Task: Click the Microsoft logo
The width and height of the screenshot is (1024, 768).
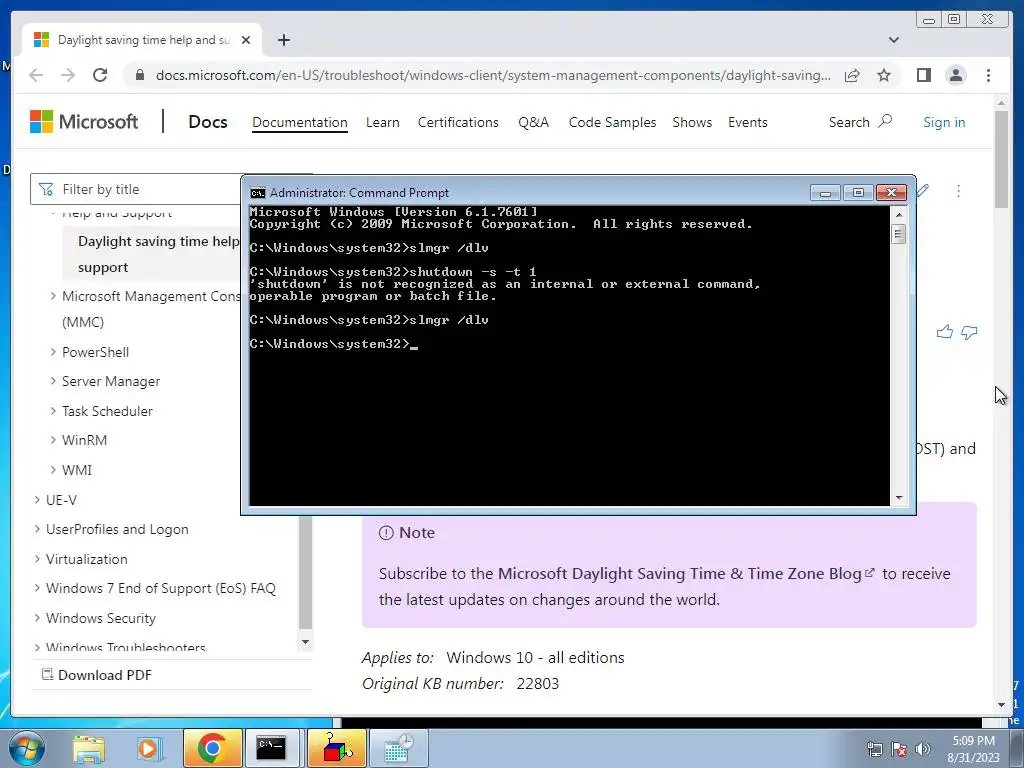Action: [x=84, y=121]
